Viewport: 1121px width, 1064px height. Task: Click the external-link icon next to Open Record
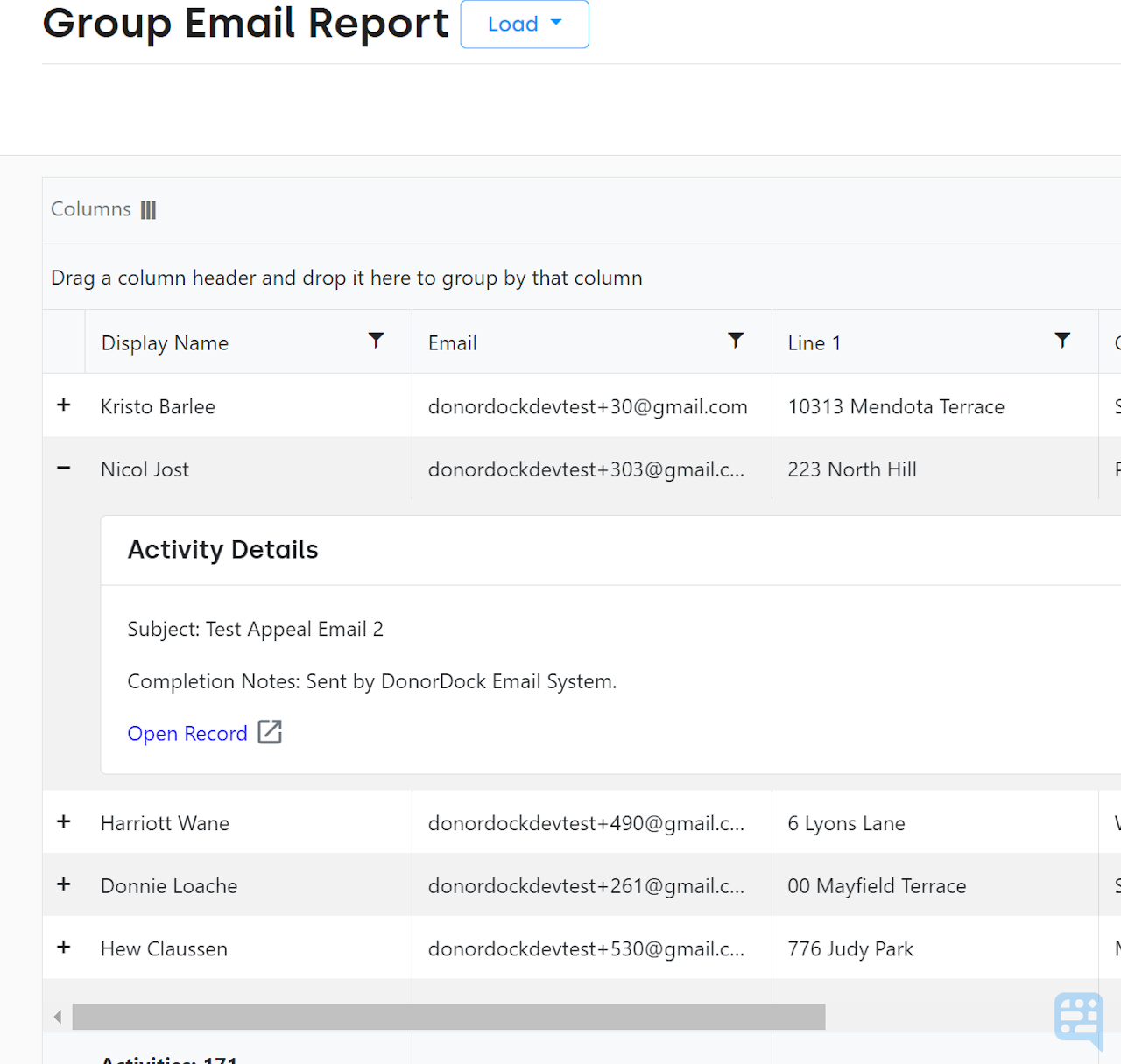[270, 732]
